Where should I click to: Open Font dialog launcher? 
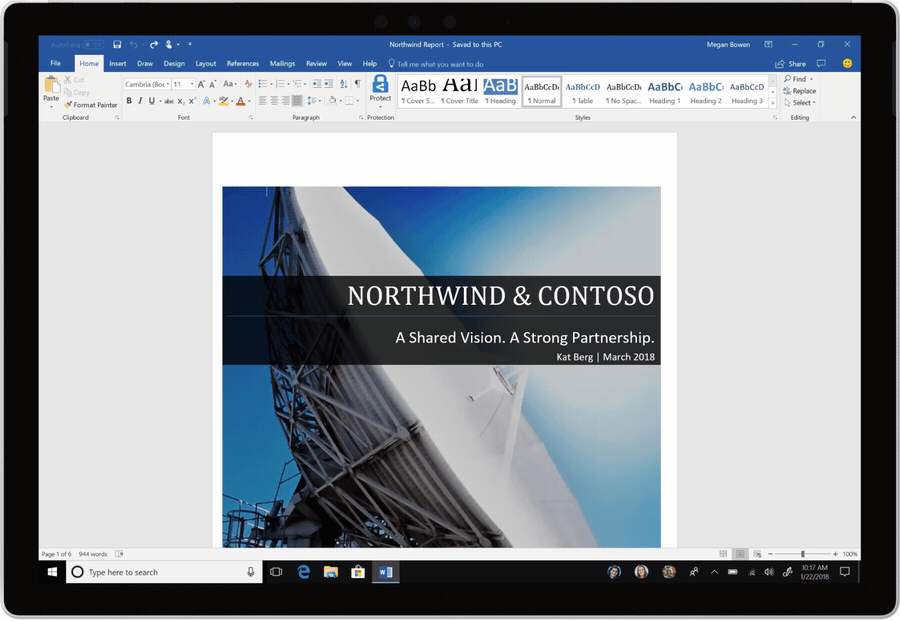251,118
